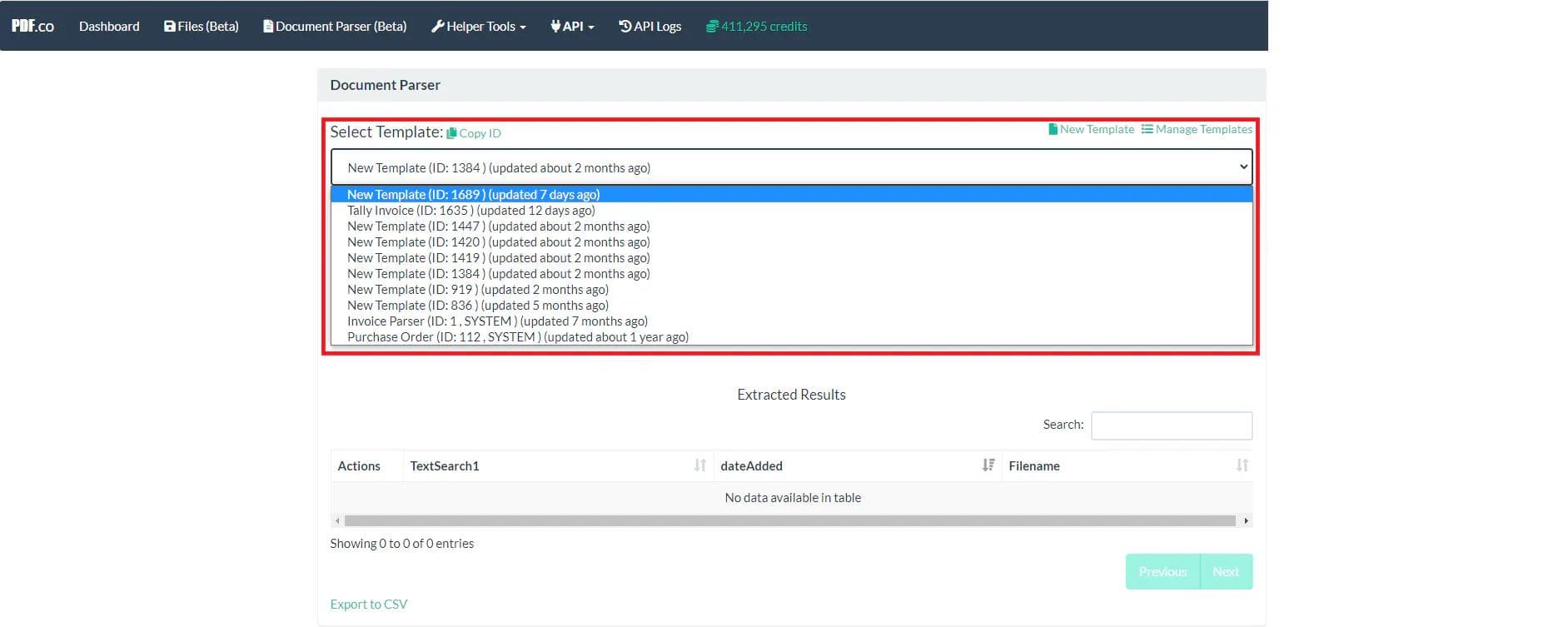The width and height of the screenshot is (1568, 627).
Task: Select Tally Invoice (ID: 1635) template
Action: [470, 211]
